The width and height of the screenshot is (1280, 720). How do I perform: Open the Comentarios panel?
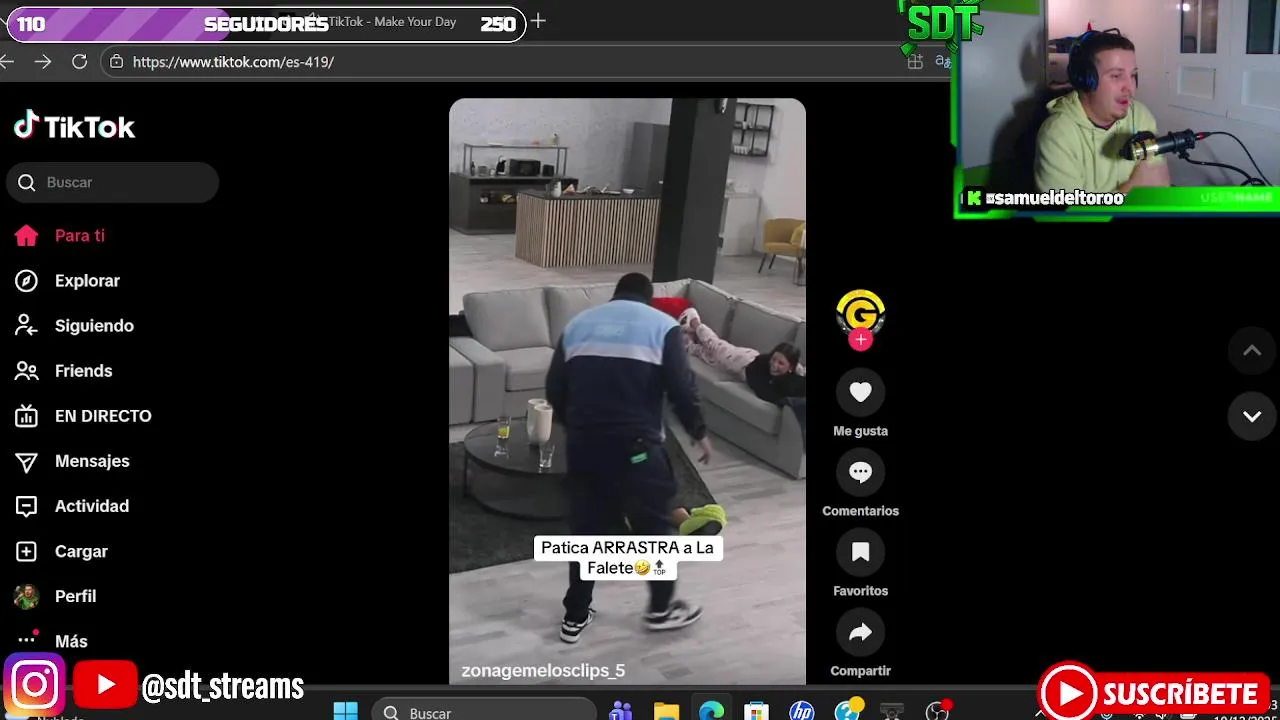coord(860,472)
